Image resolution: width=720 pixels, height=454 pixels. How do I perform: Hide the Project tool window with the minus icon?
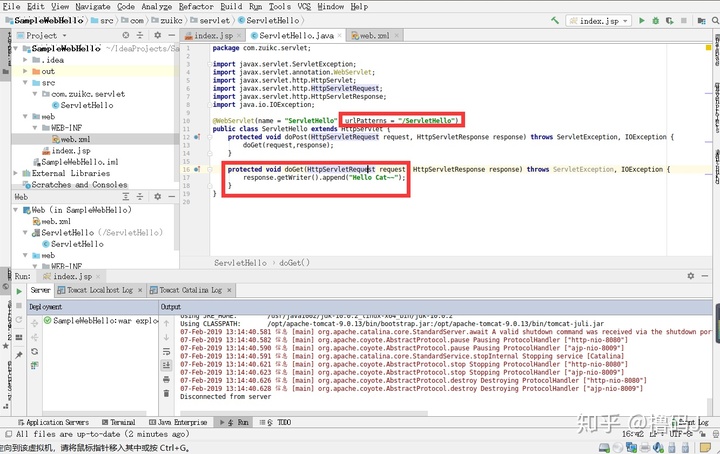point(172,35)
